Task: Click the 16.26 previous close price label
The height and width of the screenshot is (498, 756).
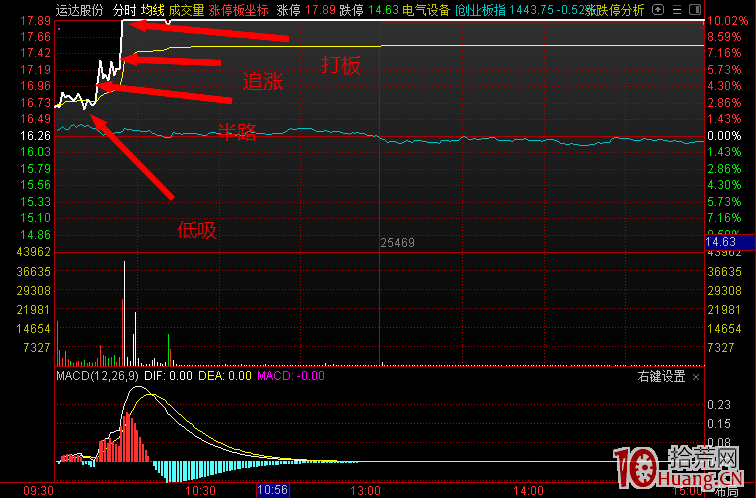Action: point(35,136)
